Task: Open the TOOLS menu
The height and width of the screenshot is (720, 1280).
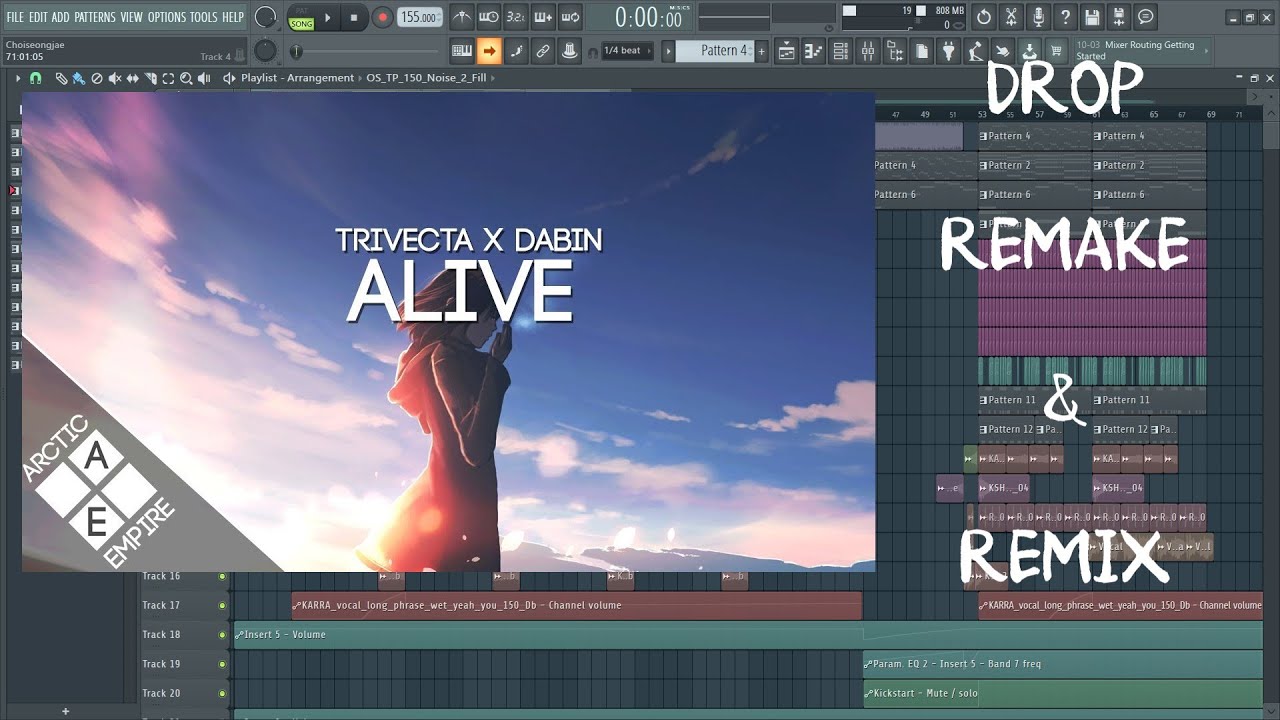Action: (x=204, y=17)
